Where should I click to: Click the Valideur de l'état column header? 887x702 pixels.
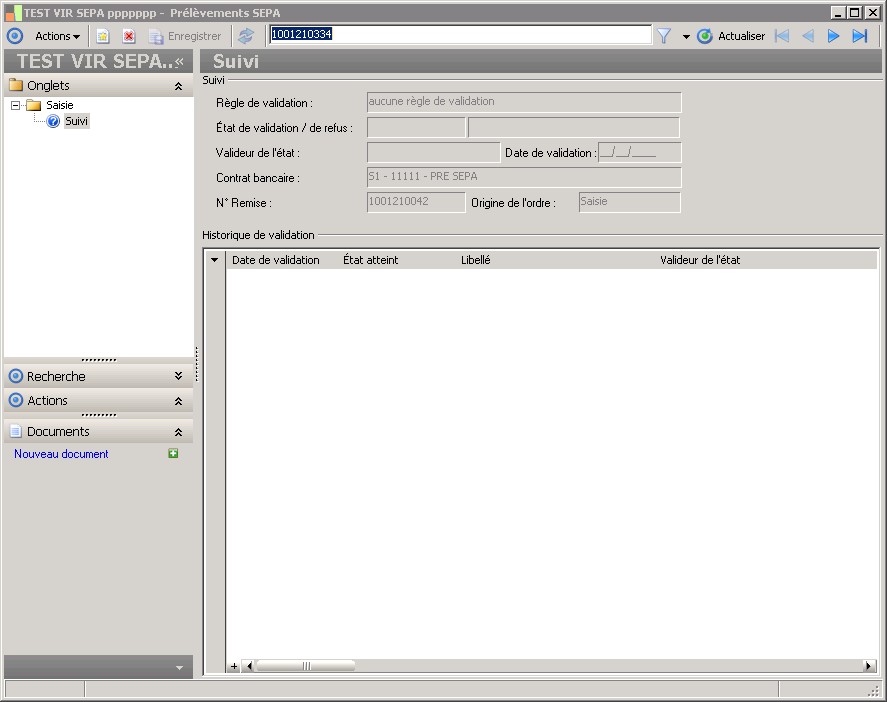700,260
